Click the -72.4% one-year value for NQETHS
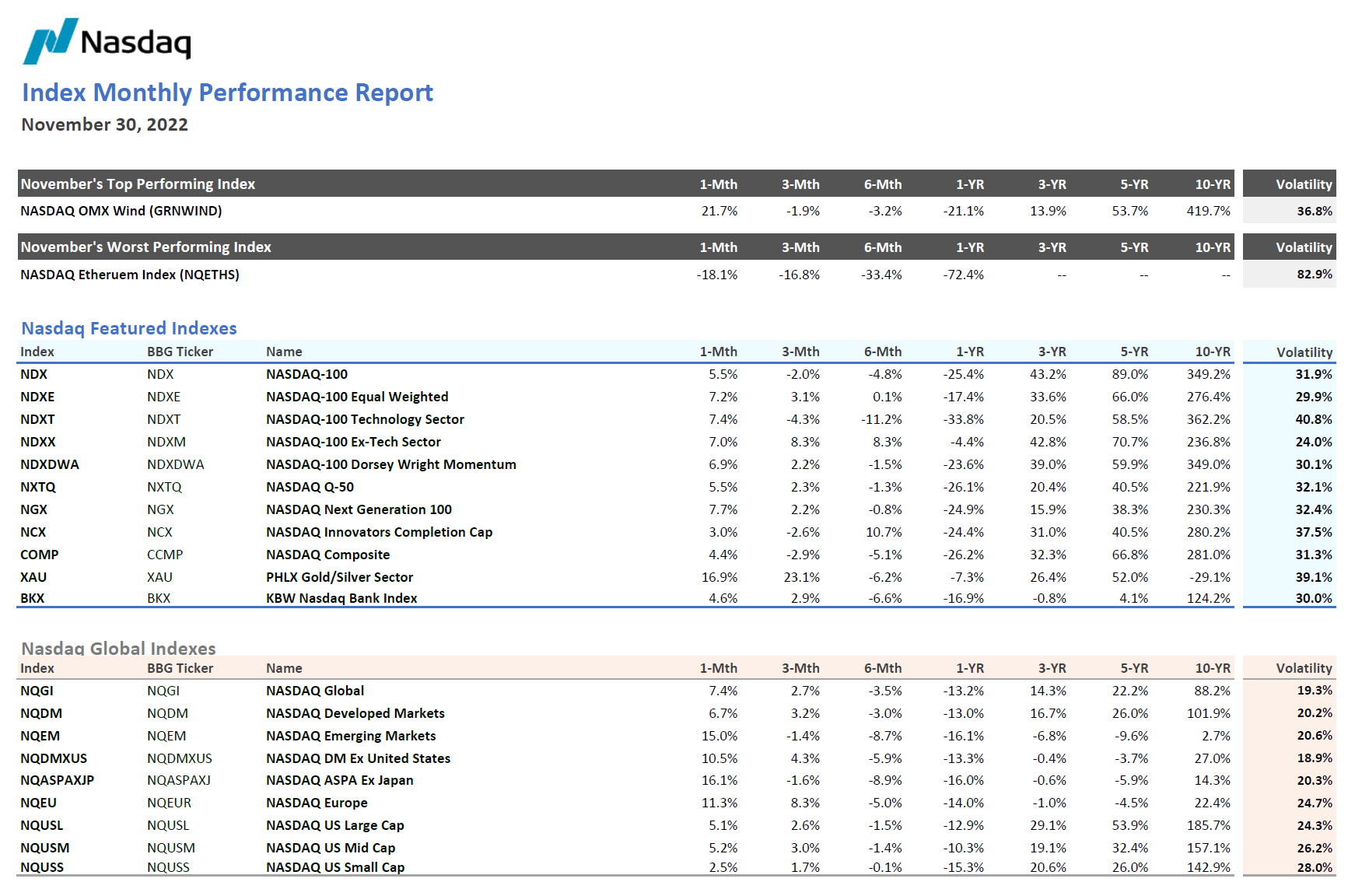1355x896 pixels. (x=963, y=275)
